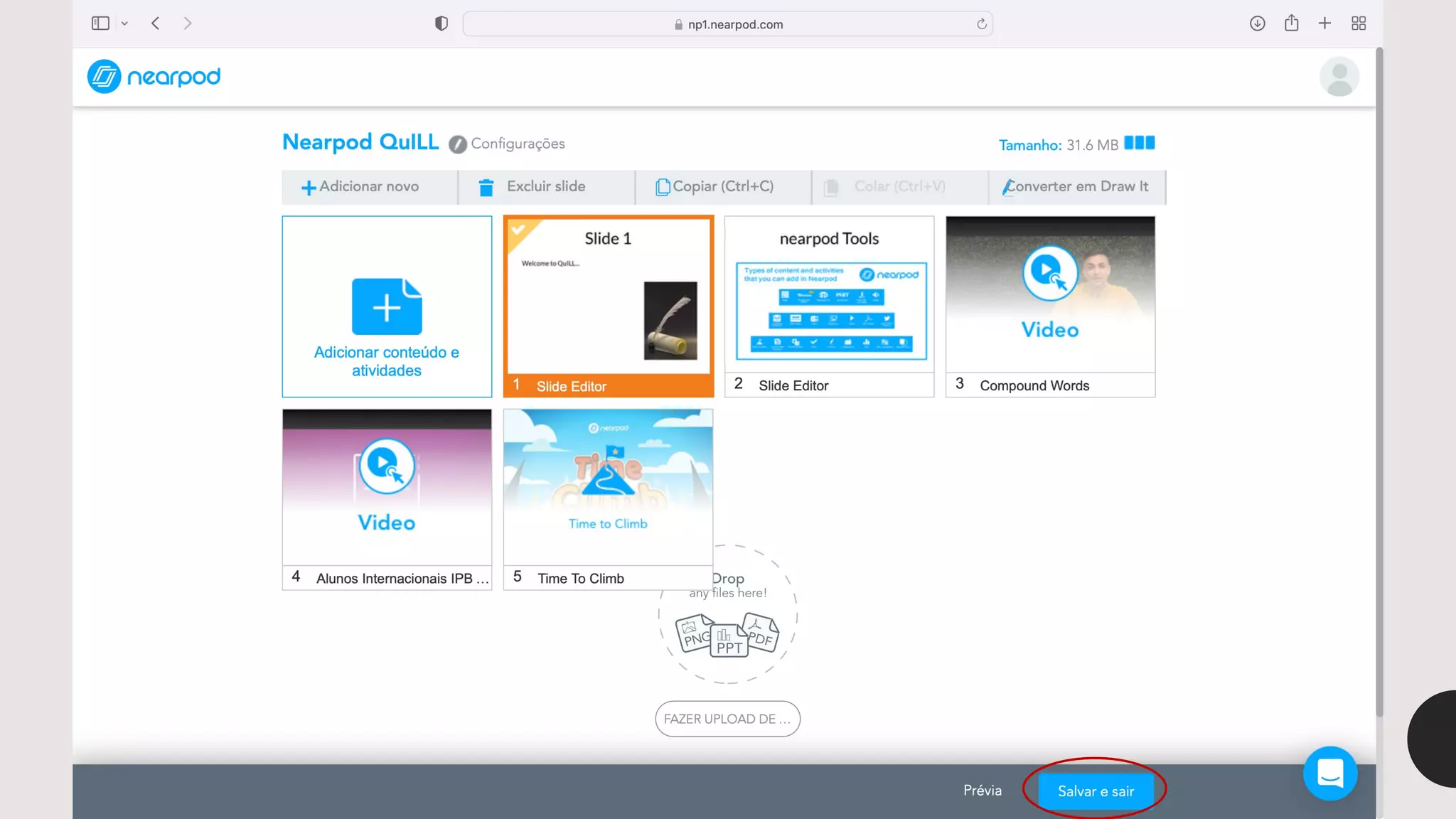
Task: Click the user profile avatar
Action: click(1339, 76)
